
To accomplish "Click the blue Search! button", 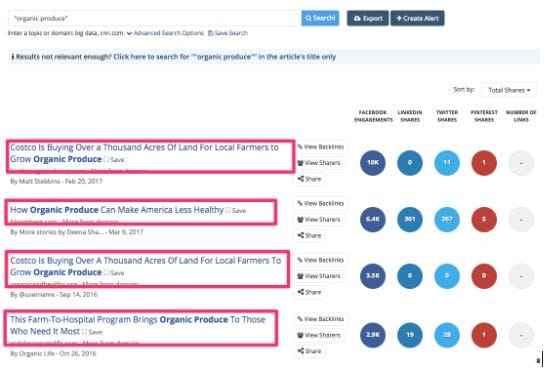I will (x=320, y=18).
